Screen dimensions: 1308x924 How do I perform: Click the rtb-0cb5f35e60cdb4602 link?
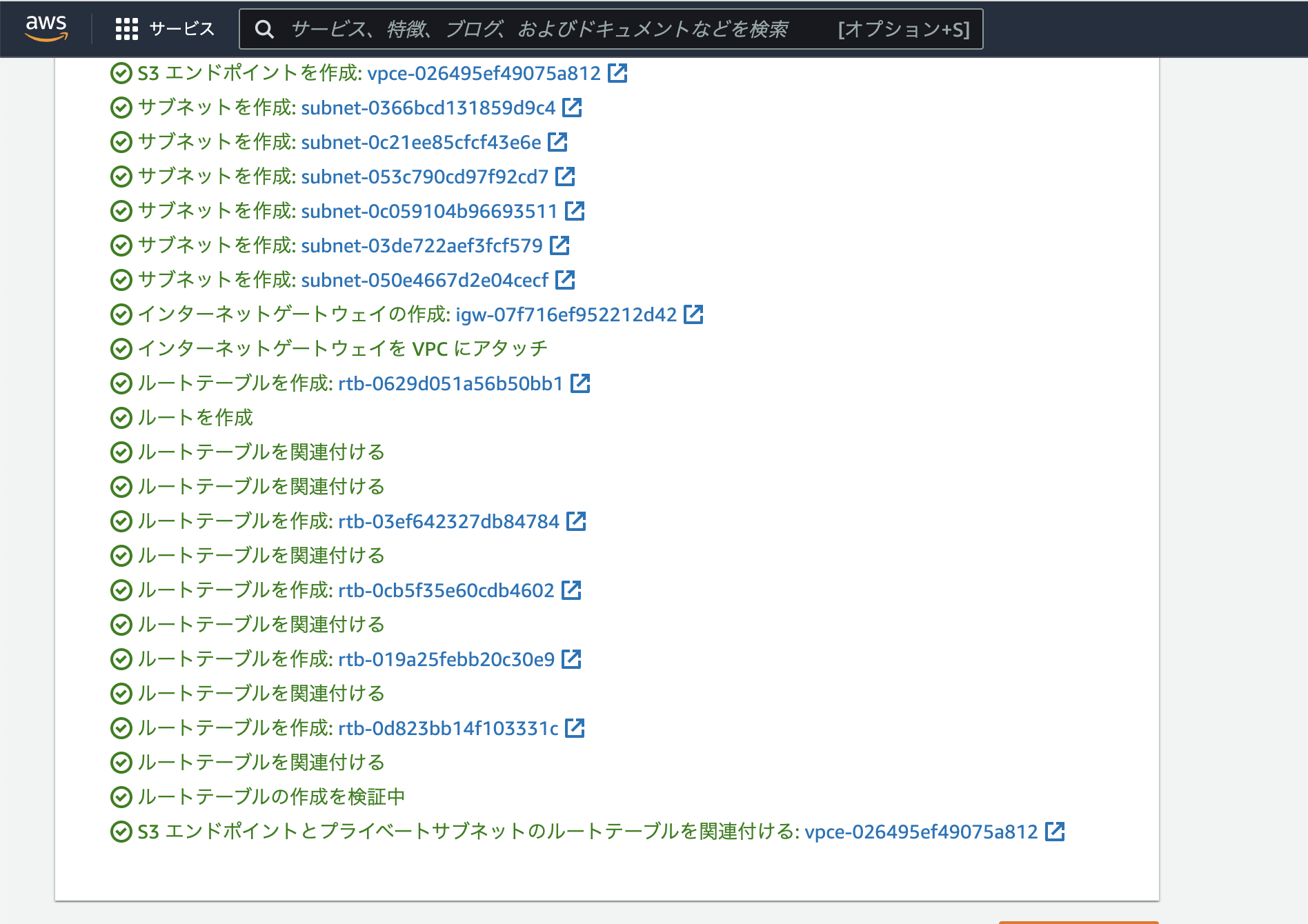pyautogui.click(x=446, y=590)
